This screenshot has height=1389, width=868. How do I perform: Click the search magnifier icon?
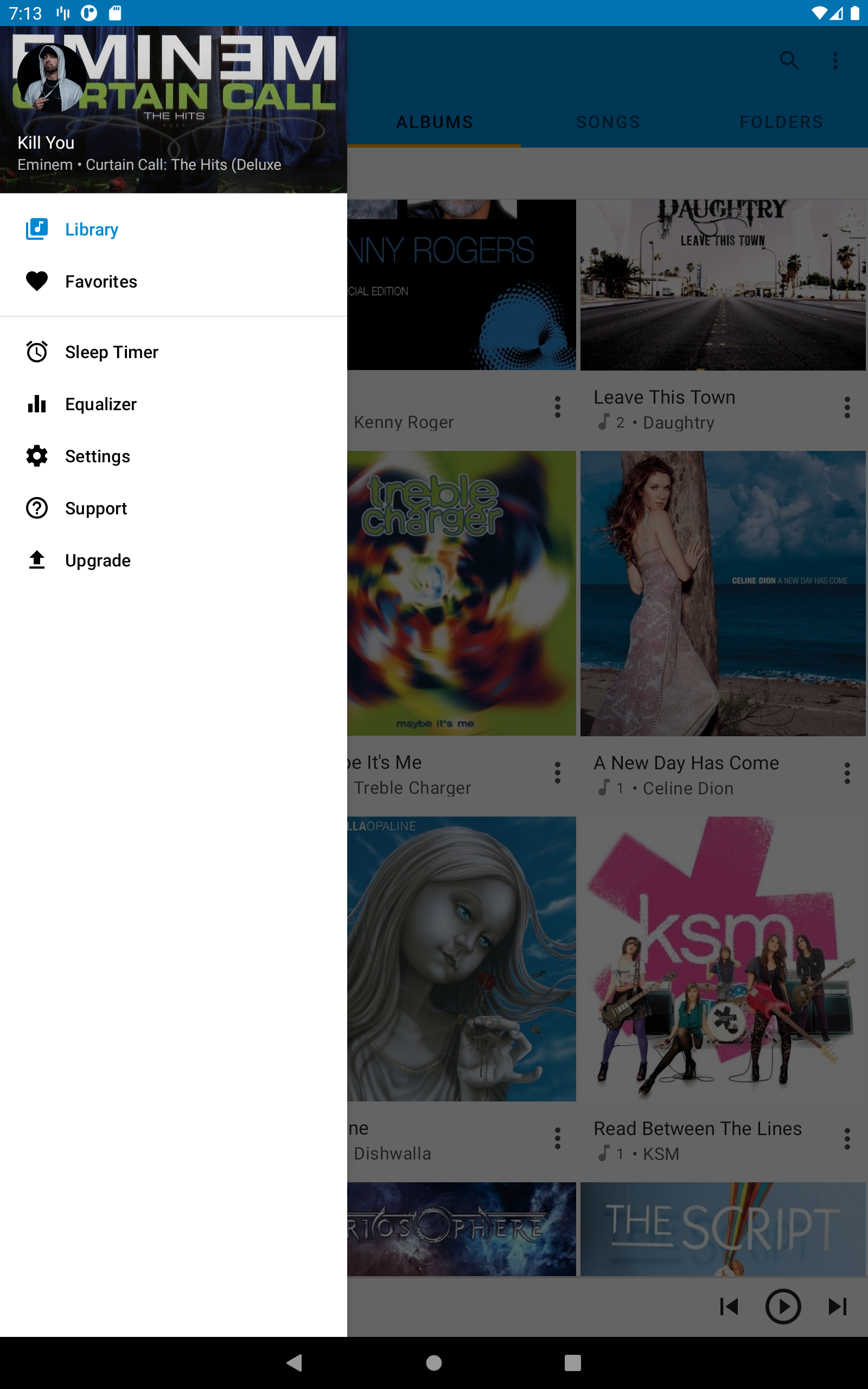point(789,60)
